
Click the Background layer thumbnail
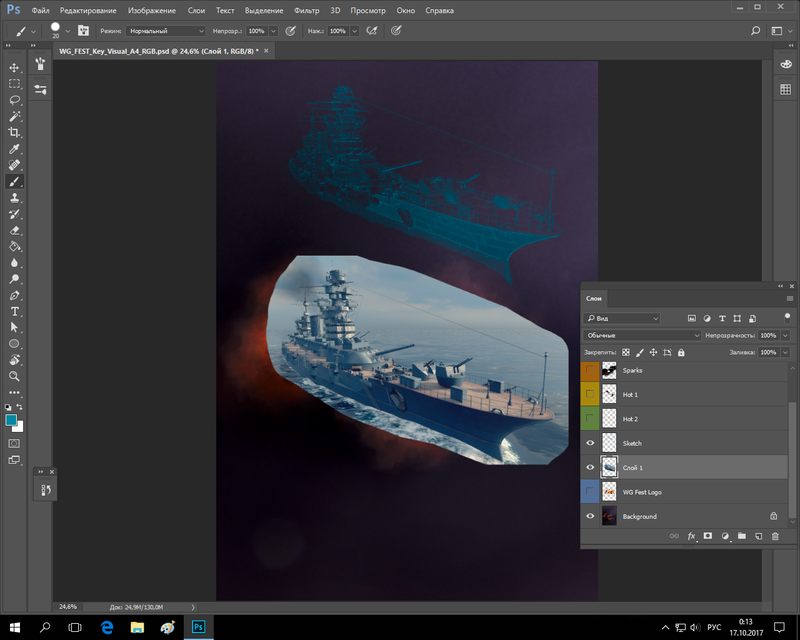pyautogui.click(x=609, y=516)
